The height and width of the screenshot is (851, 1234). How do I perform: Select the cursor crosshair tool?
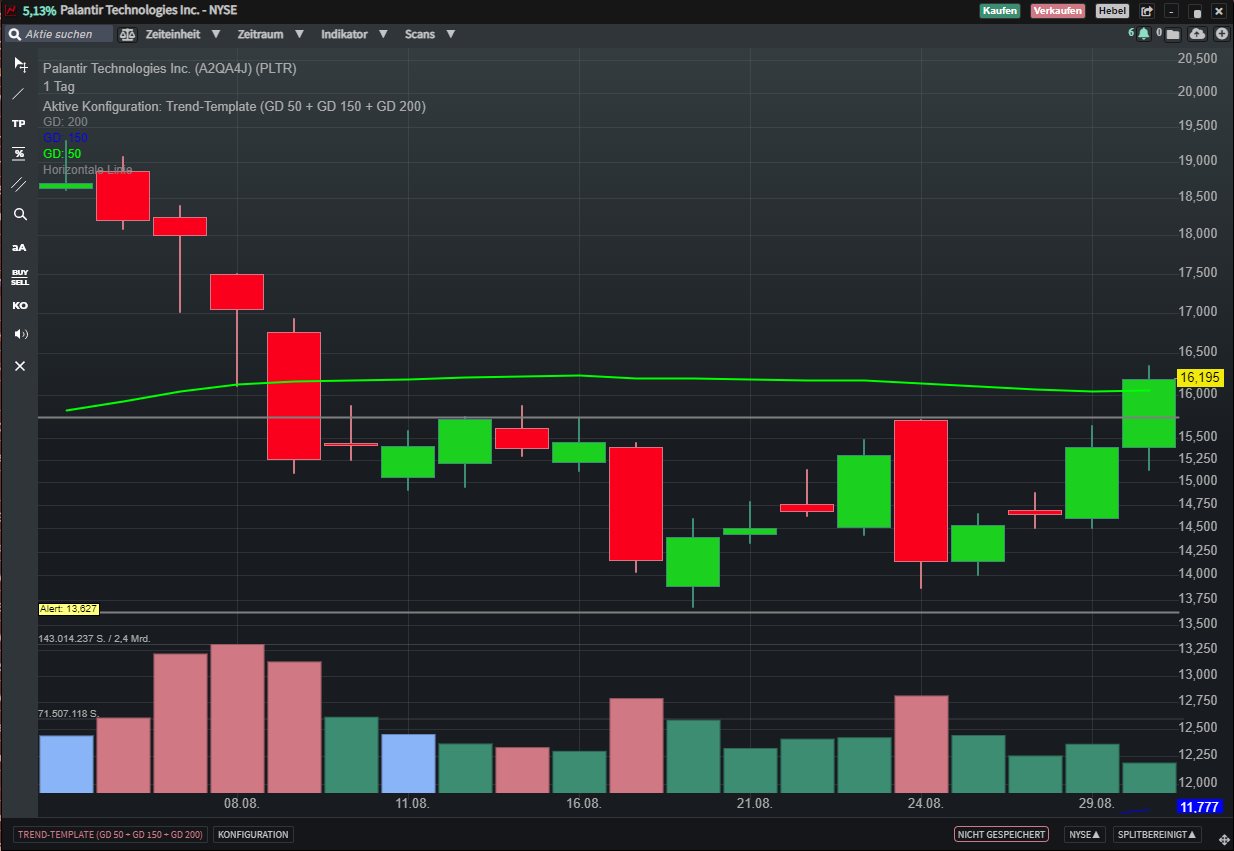[x=20, y=64]
